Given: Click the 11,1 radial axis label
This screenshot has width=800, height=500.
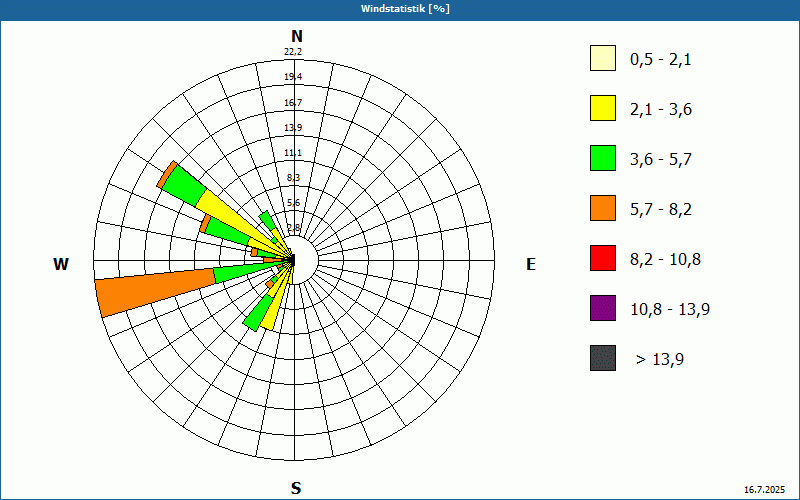Looking at the screenshot, I should [293, 153].
